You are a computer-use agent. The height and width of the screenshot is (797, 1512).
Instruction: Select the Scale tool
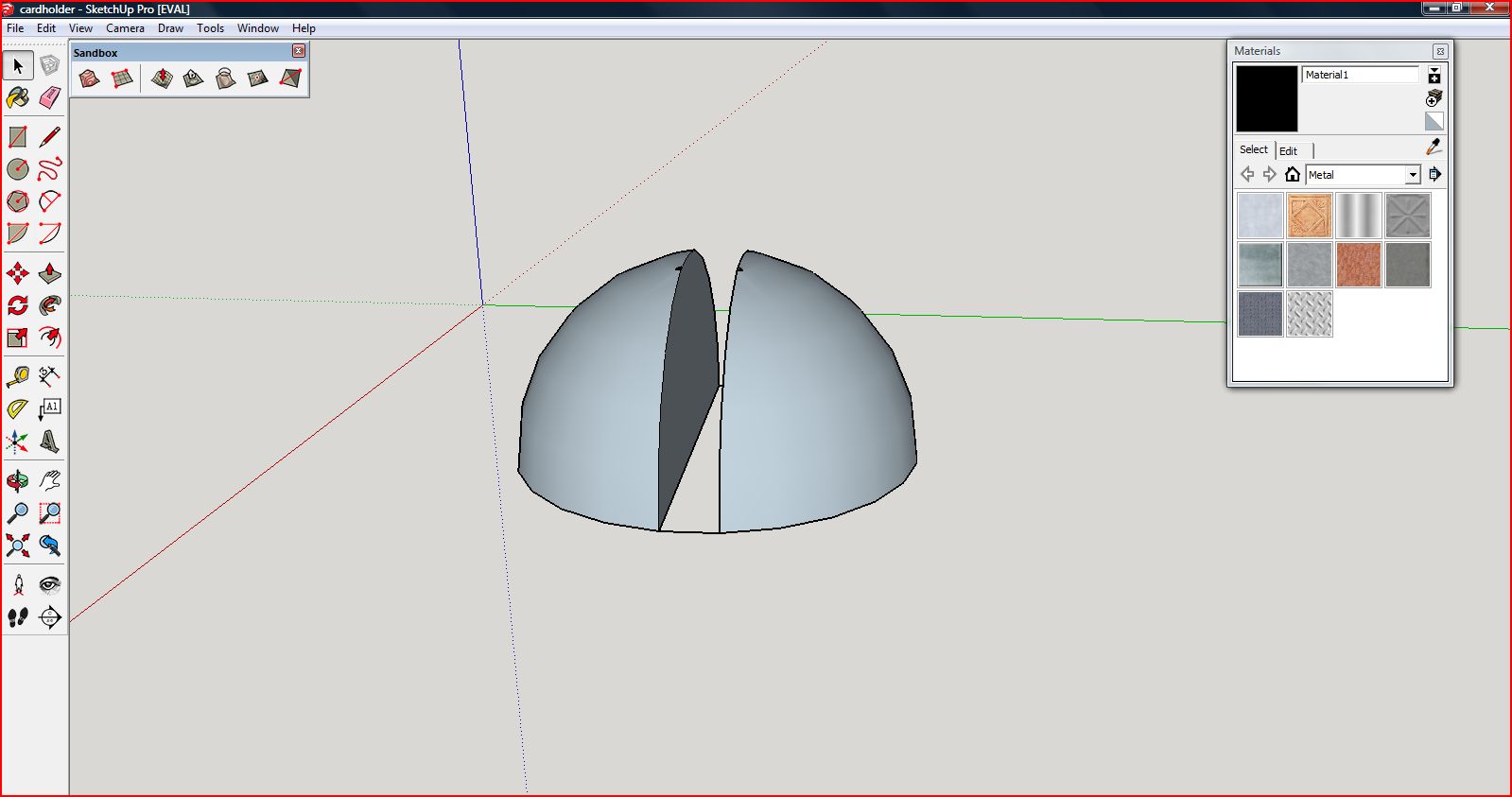point(18,338)
